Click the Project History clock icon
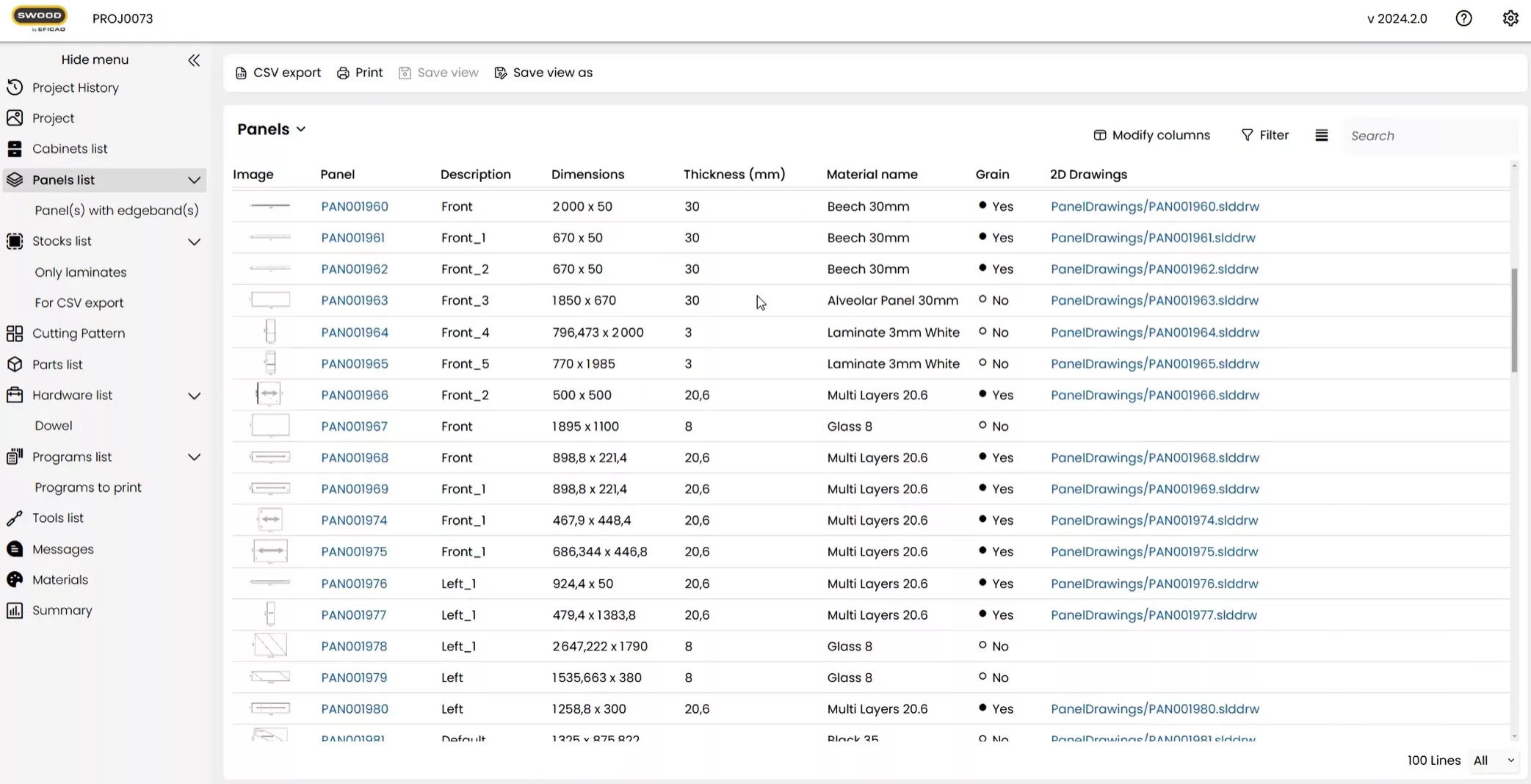 click(x=15, y=87)
